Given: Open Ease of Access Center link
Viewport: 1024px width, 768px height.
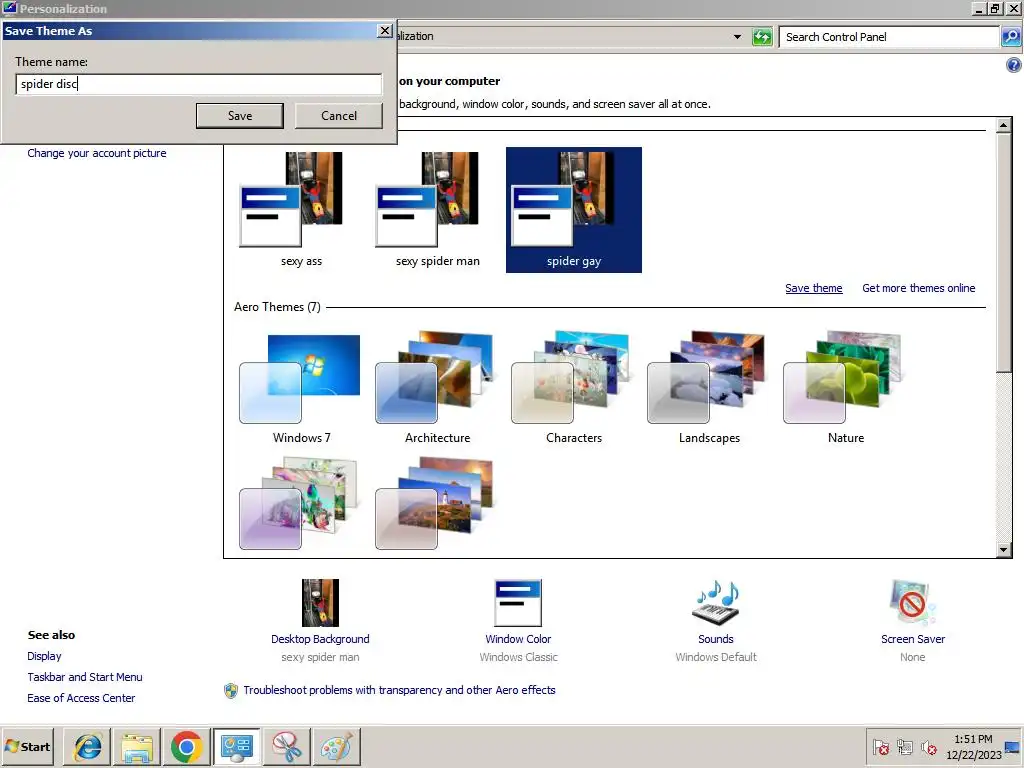Looking at the screenshot, I should pyautogui.click(x=81, y=697).
